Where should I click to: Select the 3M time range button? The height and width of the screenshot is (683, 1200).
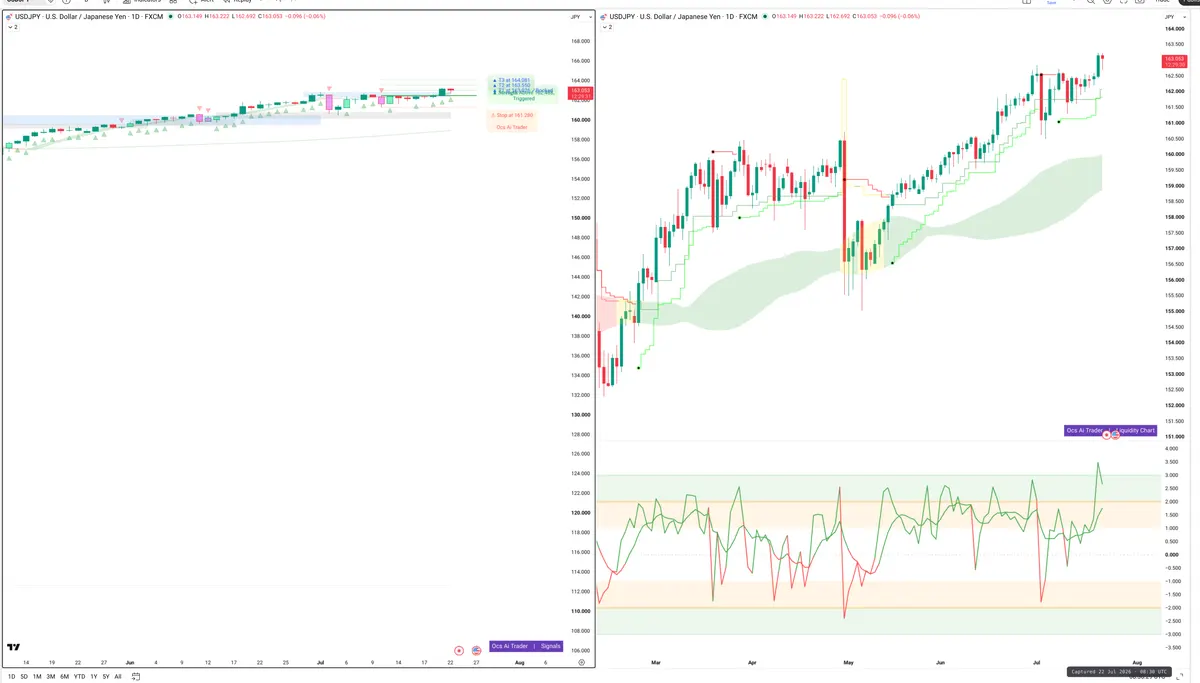point(51,677)
